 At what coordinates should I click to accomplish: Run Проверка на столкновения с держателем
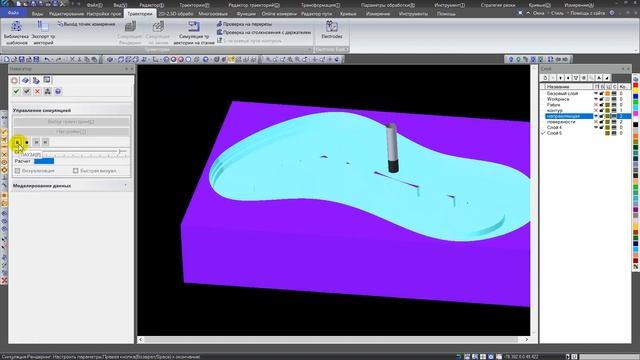264,32
